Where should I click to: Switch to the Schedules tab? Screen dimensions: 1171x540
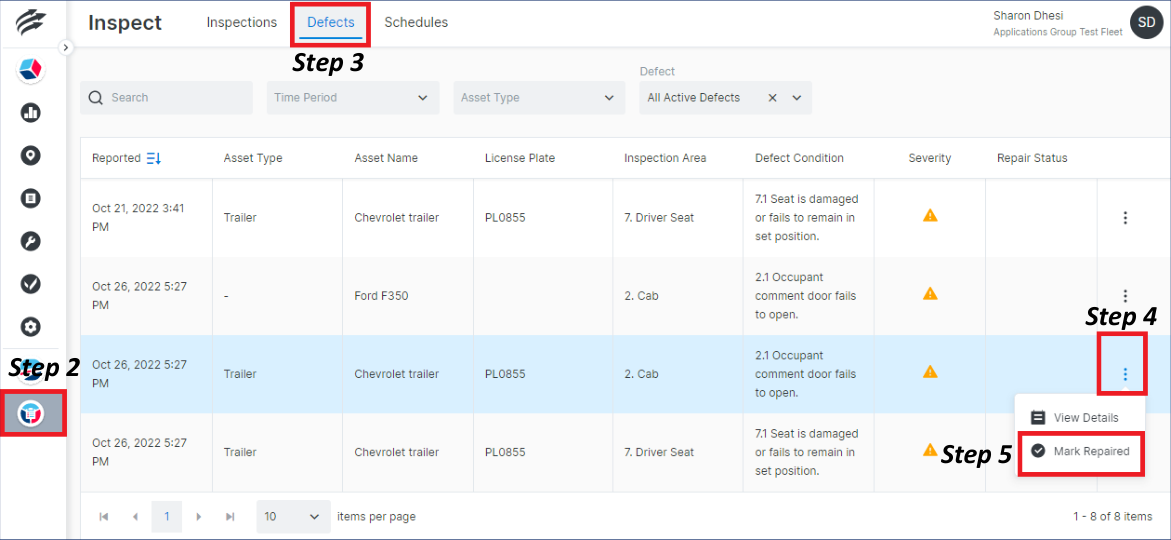(x=416, y=22)
